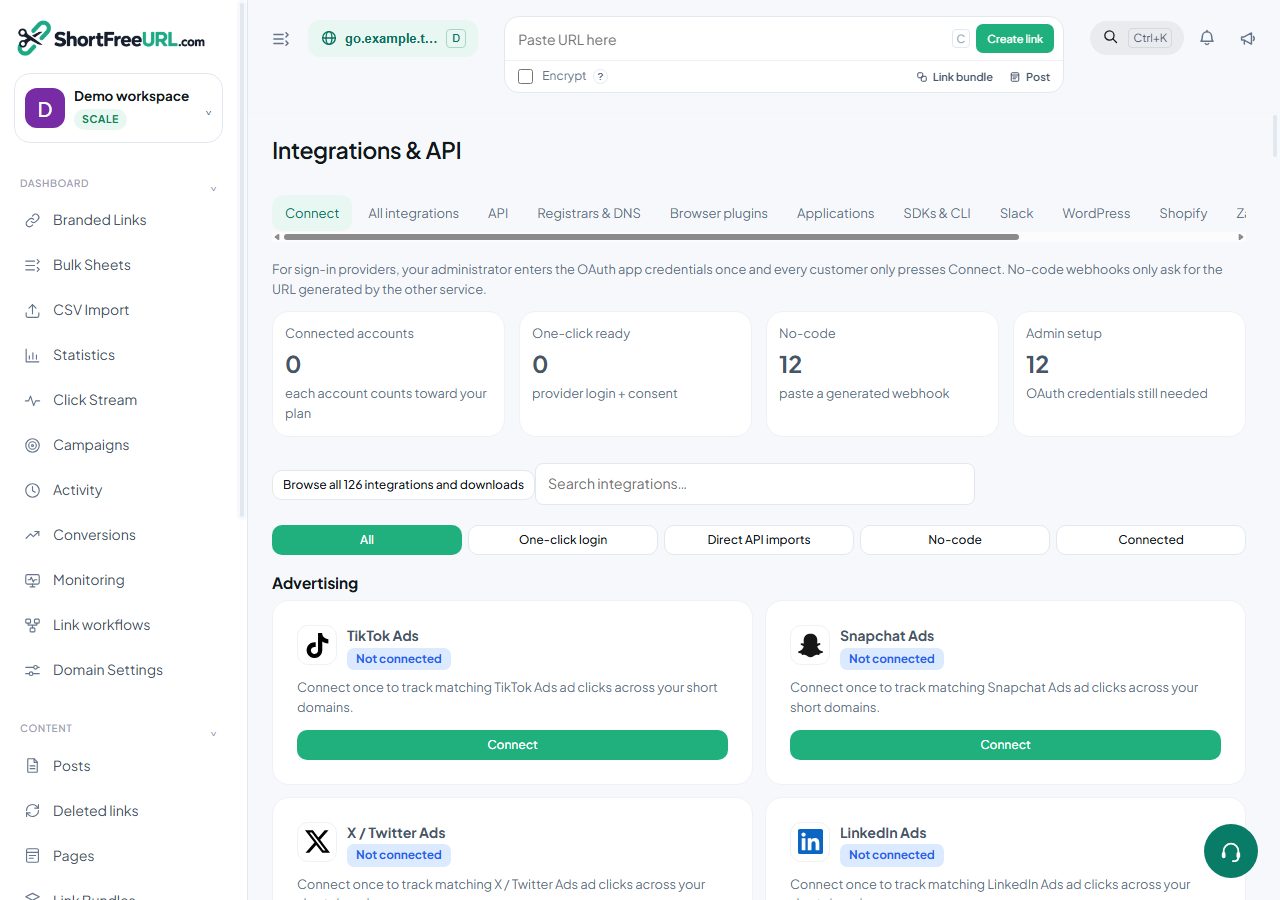Click the Snapchat Ads ghost logo
1280x900 pixels.
coord(810,645)
